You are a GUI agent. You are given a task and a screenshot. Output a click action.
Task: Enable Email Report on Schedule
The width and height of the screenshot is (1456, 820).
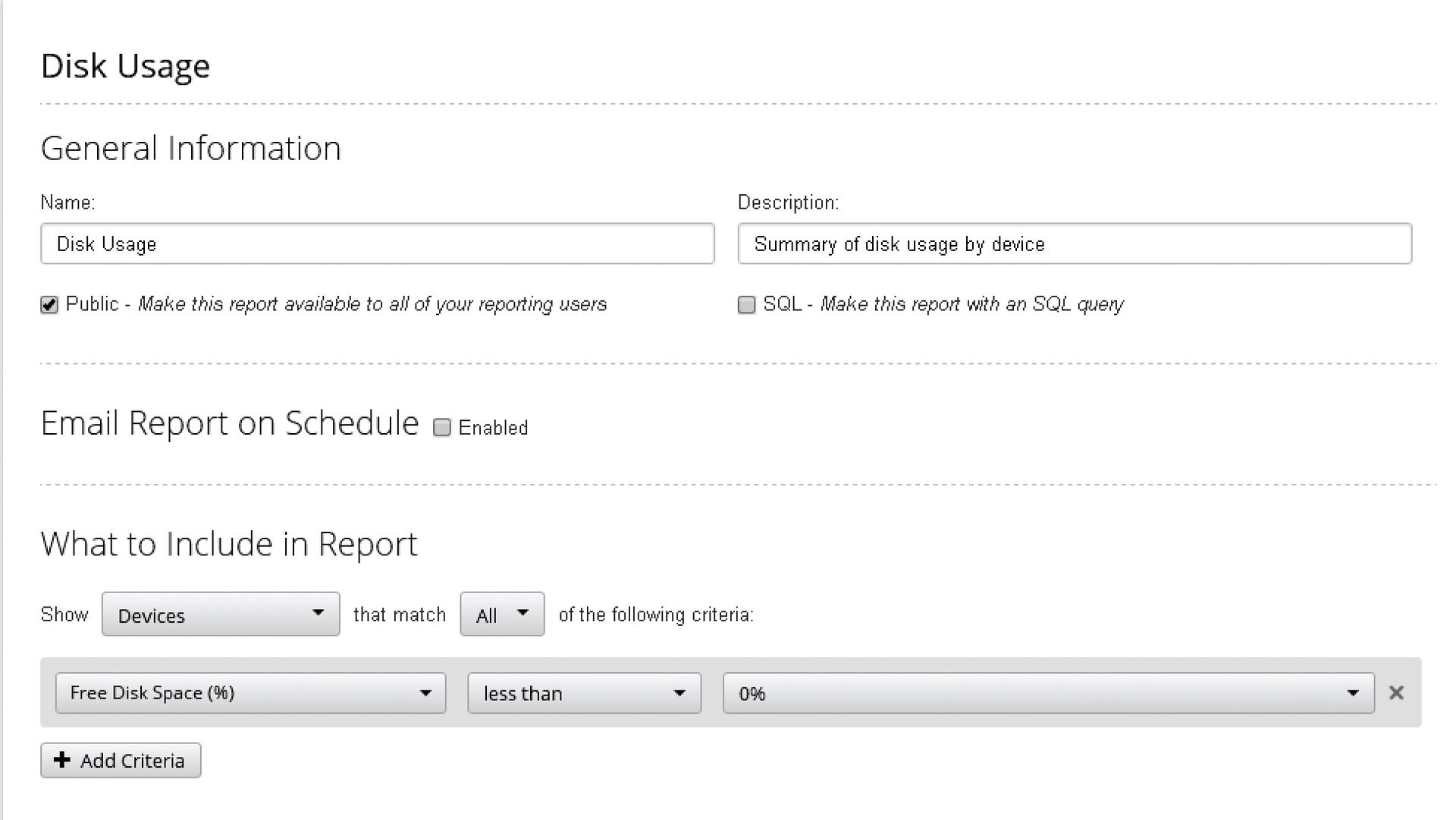(x=442, y=427)
